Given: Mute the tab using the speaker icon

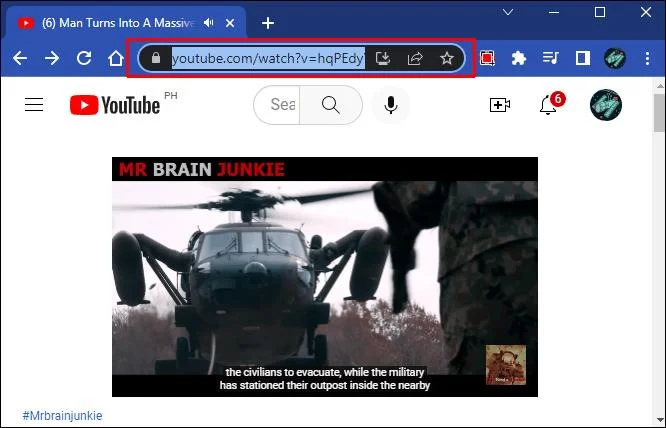Looking at the screenshot, I should click(209, 23).
